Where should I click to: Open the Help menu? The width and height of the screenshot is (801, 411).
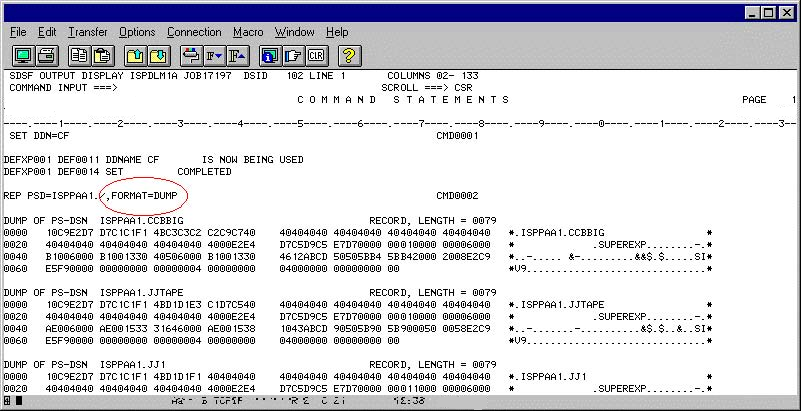pyautogui.click(x=337, y=32)
